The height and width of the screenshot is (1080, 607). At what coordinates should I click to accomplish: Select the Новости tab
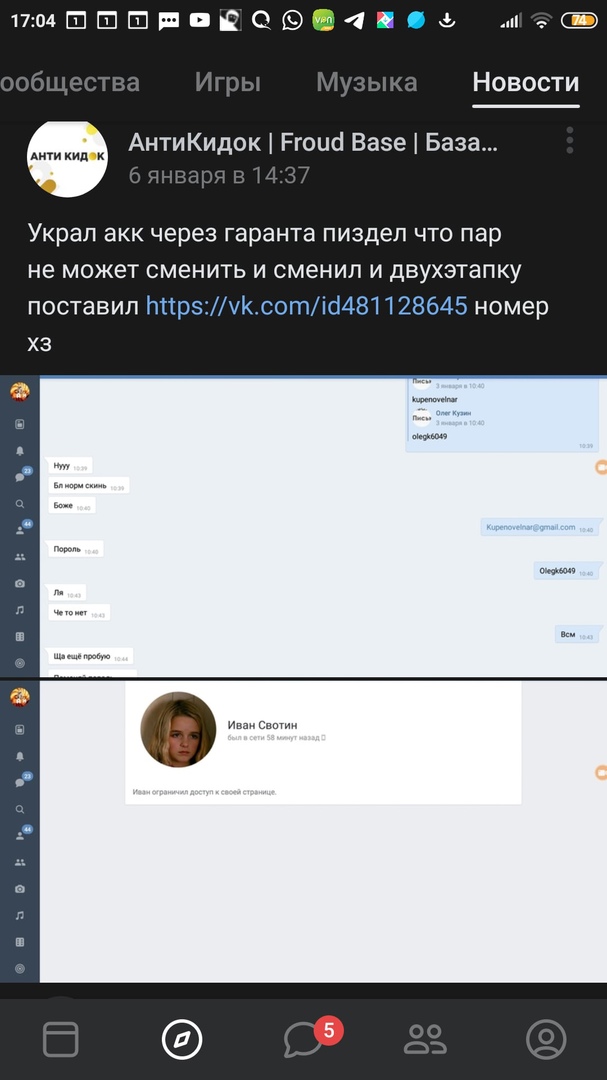tap(526, 83)
